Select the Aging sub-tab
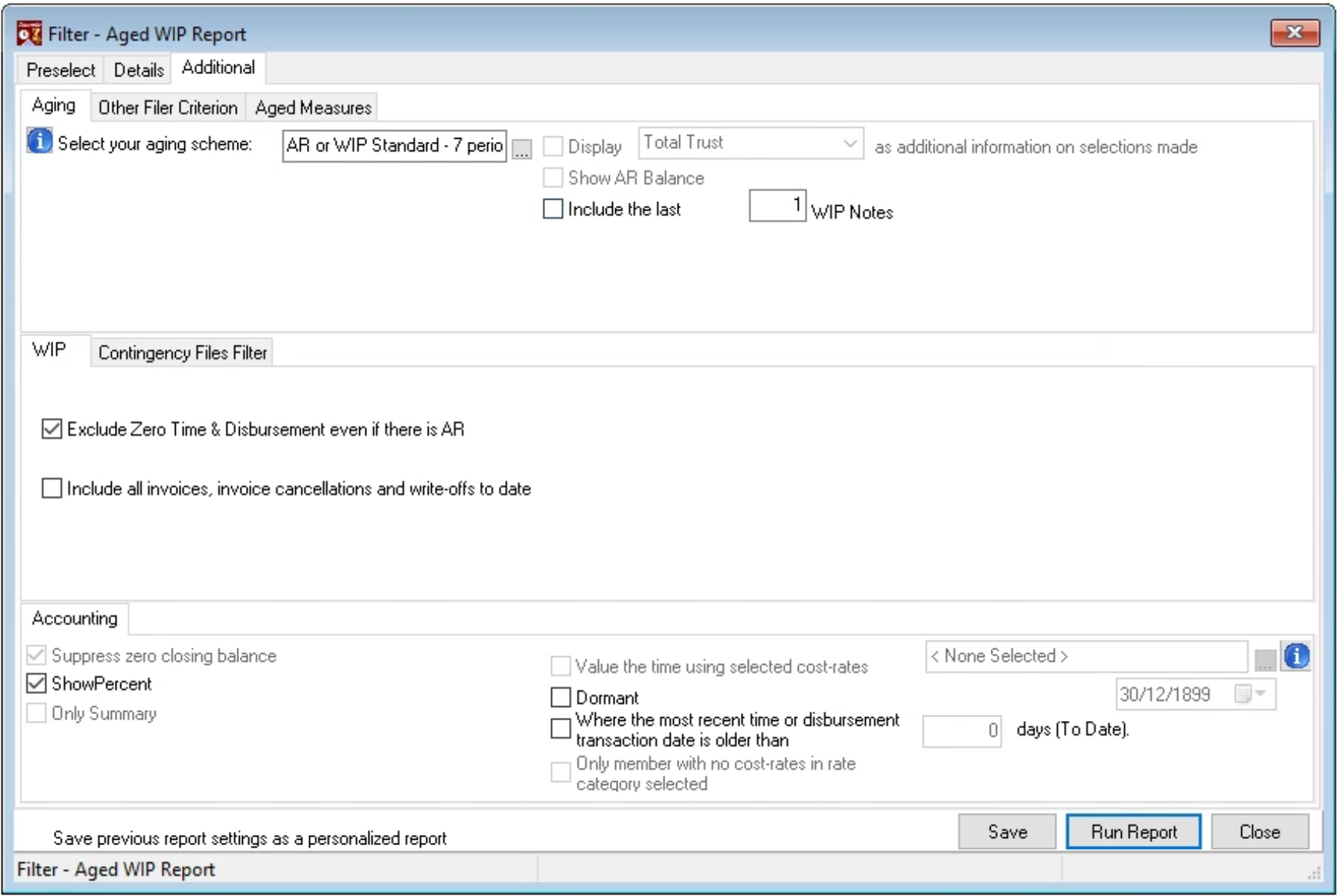Screen dimensions: 1343x896 click(x=54, y=105)
